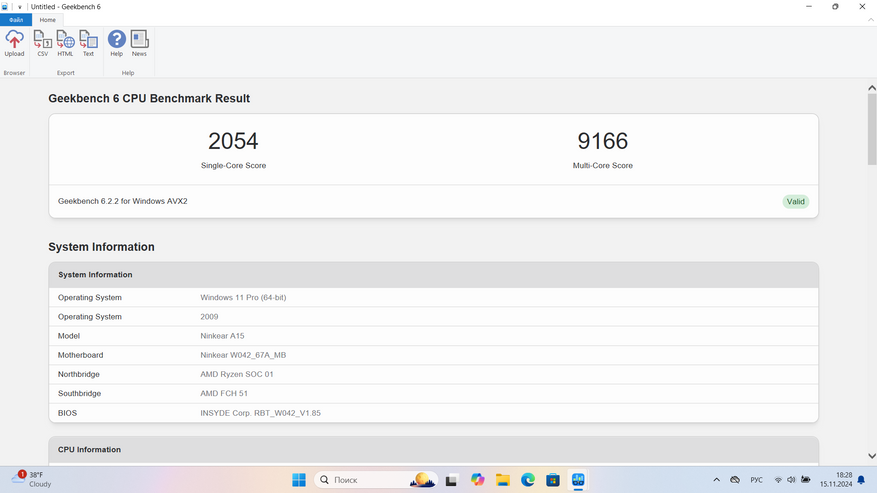Click the taskbar search box Поиск
The width and height of the screenshot is (877, 493).
[x=376, y=480]
